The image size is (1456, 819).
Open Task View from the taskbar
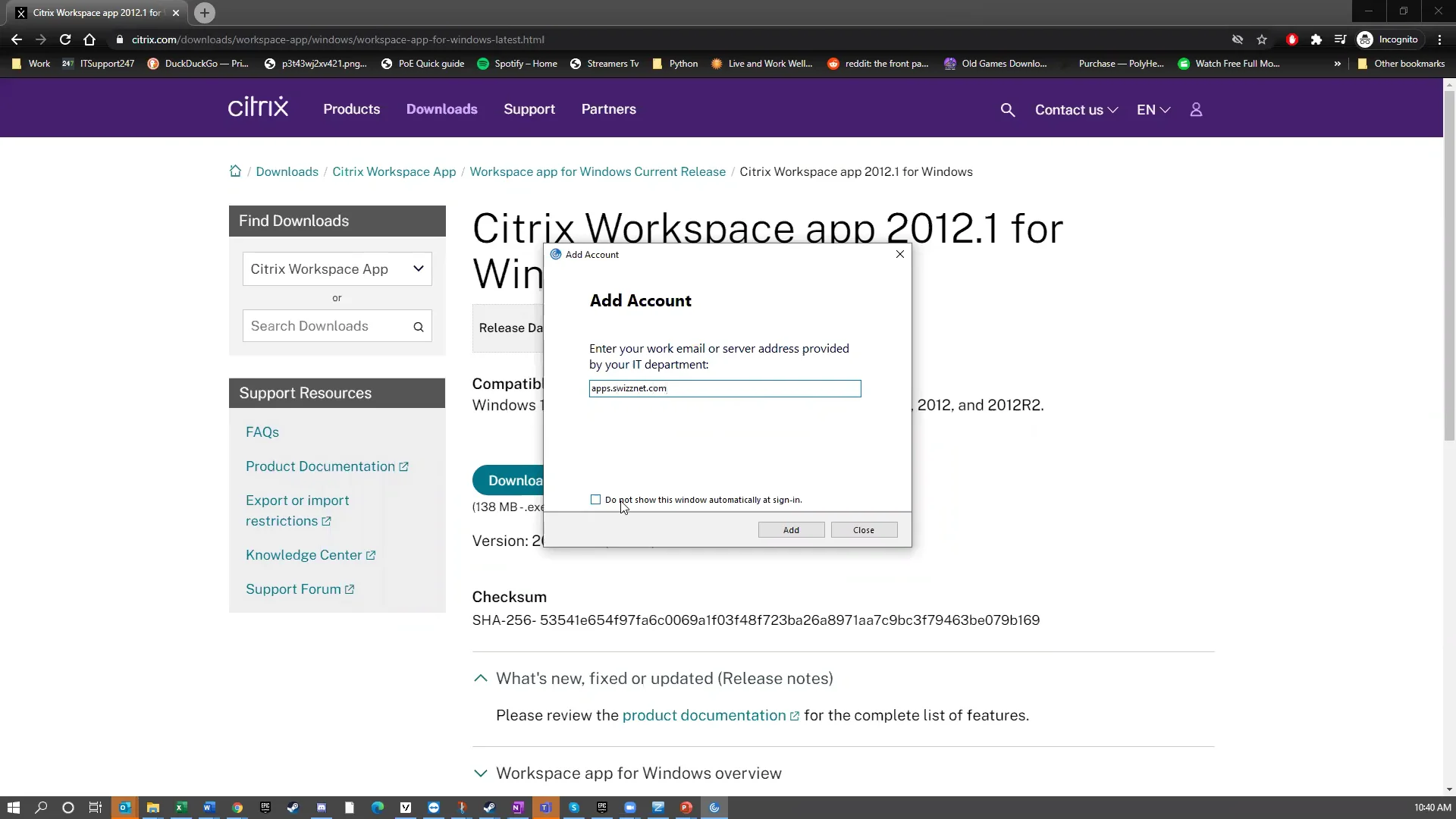pyautogui.click(x=96, y=808)
